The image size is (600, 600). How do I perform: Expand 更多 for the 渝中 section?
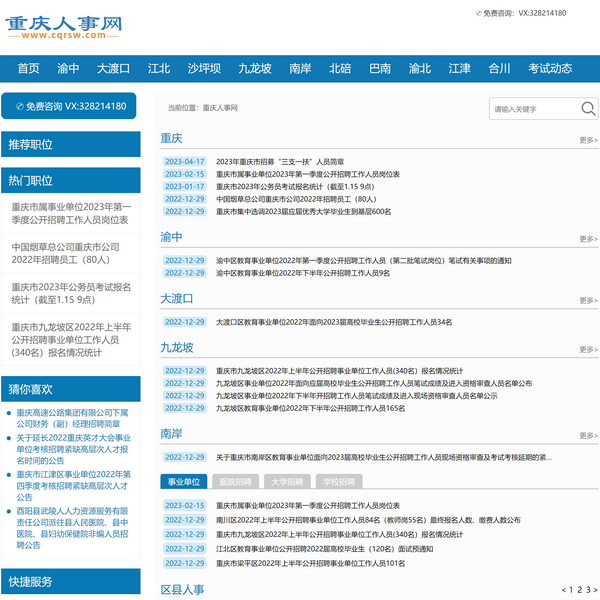[588, 240]
